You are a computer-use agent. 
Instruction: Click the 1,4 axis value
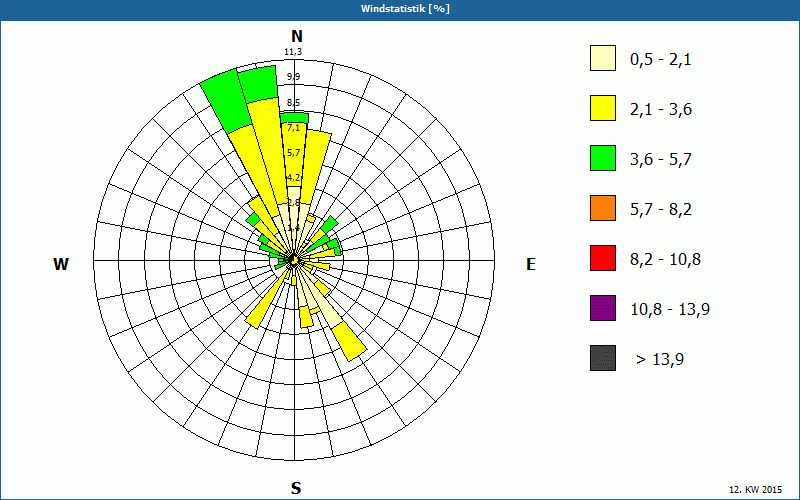[x=293, y=228]
